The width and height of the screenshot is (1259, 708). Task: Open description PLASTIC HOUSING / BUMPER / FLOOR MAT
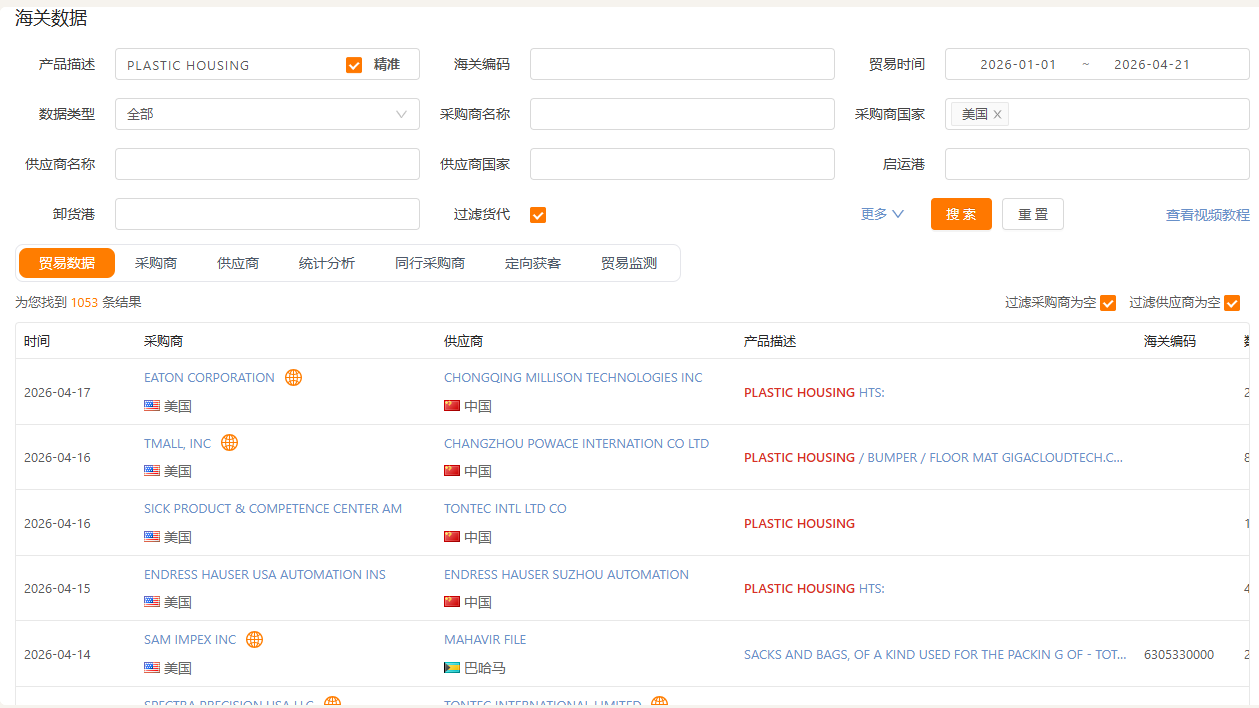click(933, 457)
